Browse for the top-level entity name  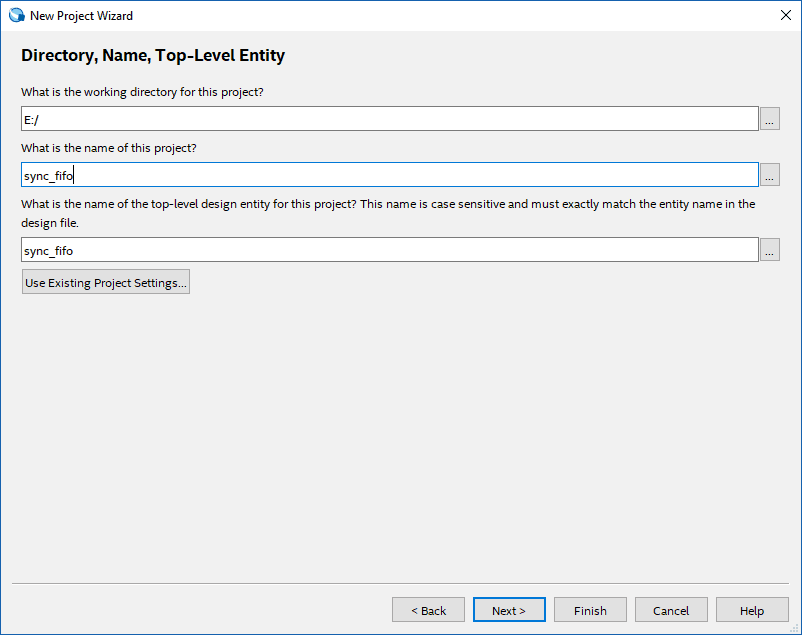pyautogui.click(x=769, y=250)
